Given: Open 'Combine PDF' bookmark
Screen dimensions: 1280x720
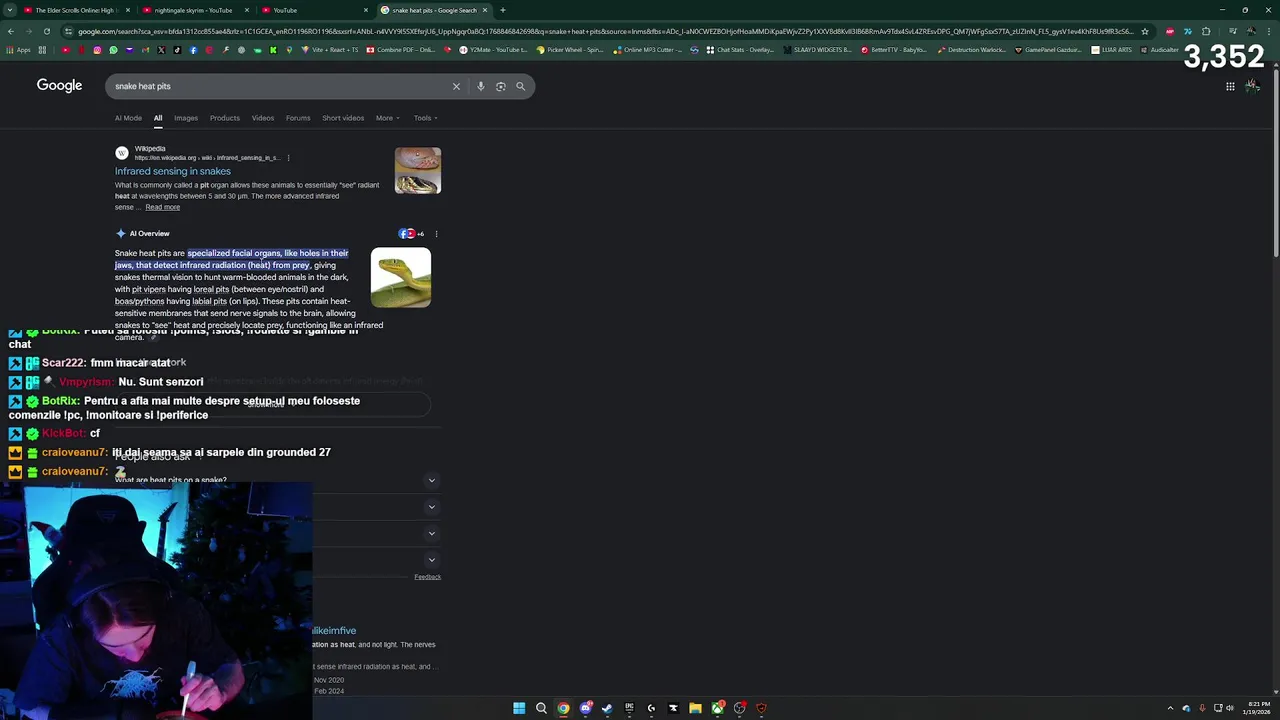Looking at the screenshot, I should click(401, 50).
